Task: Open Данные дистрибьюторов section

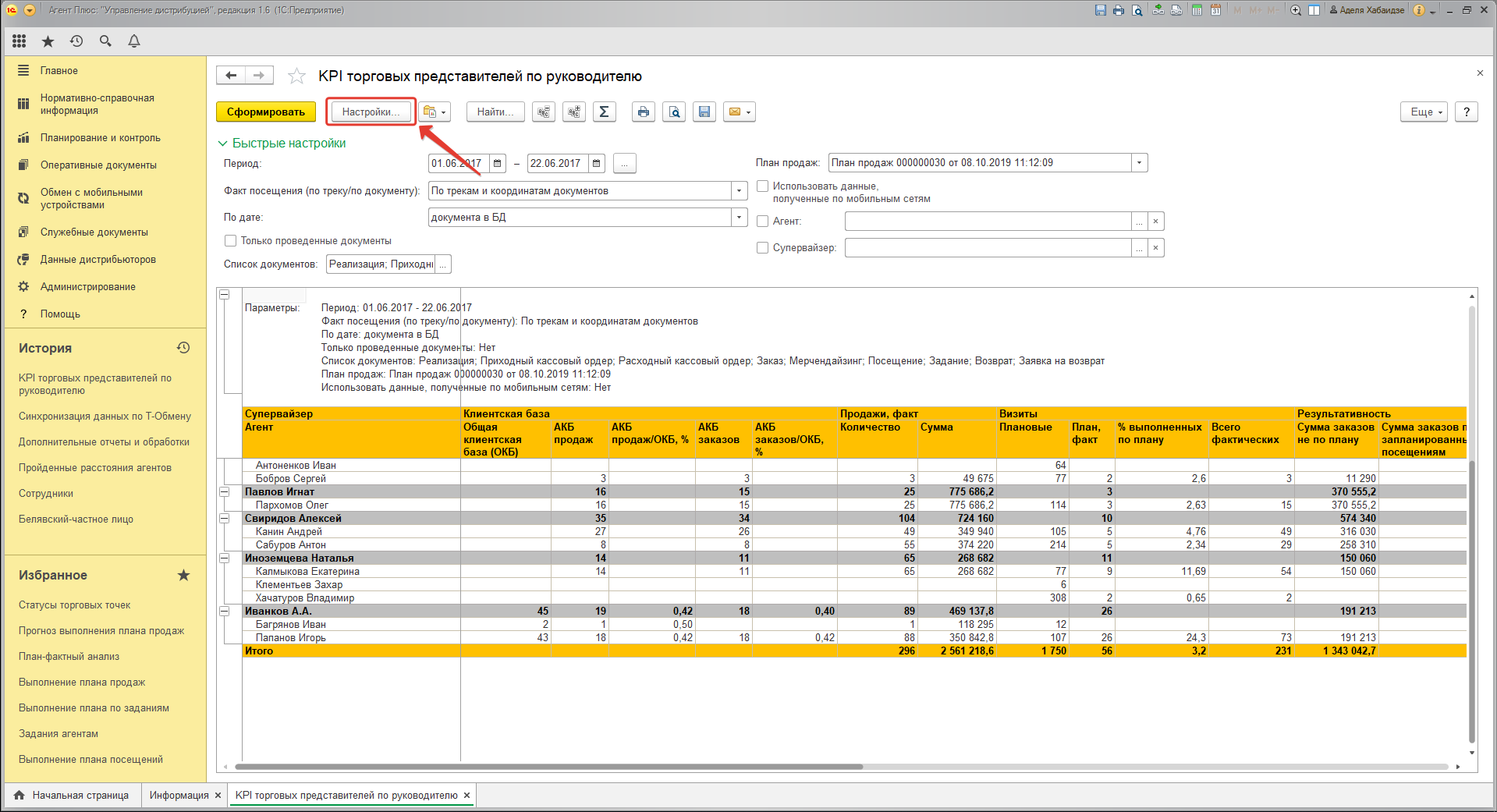Action: [98, 260]
